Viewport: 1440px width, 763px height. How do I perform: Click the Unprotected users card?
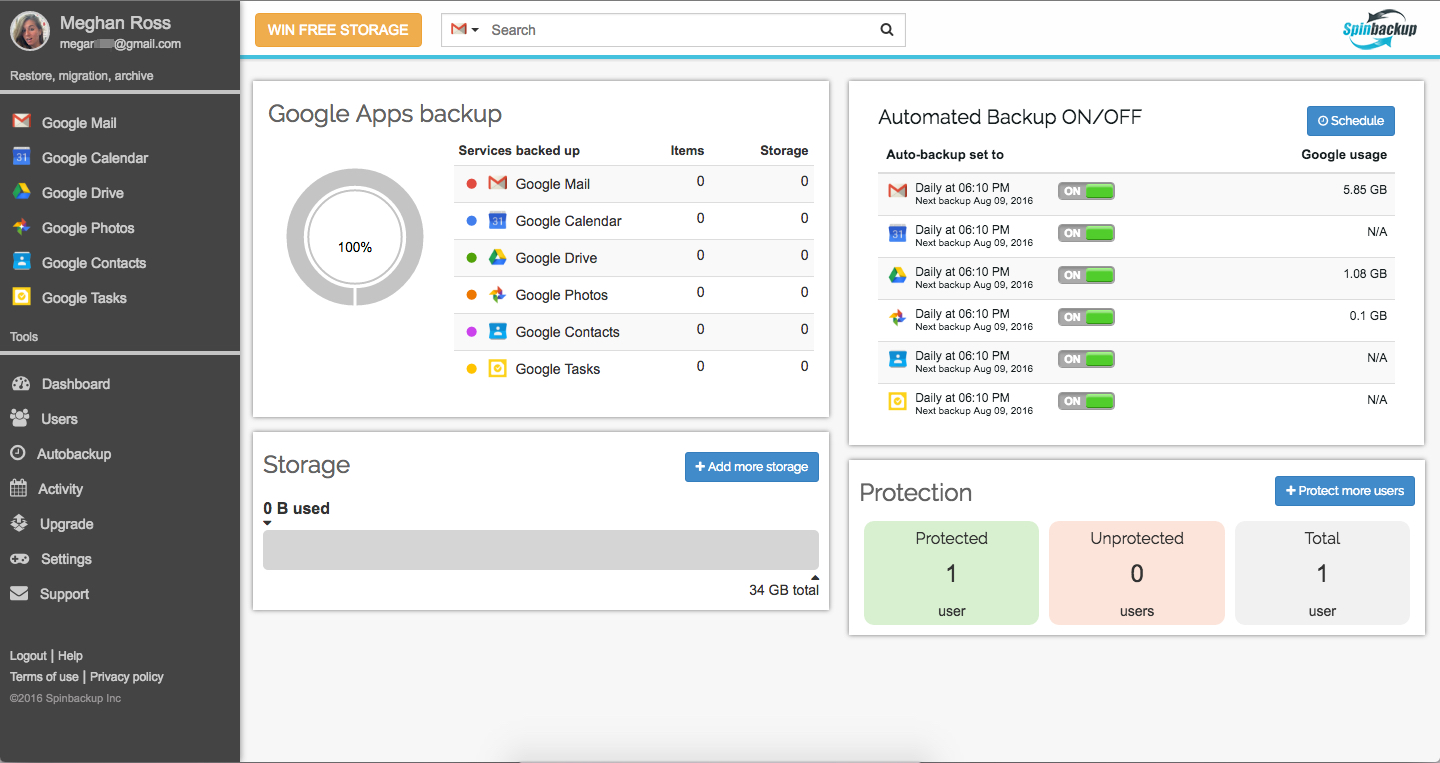point(1137,573)
